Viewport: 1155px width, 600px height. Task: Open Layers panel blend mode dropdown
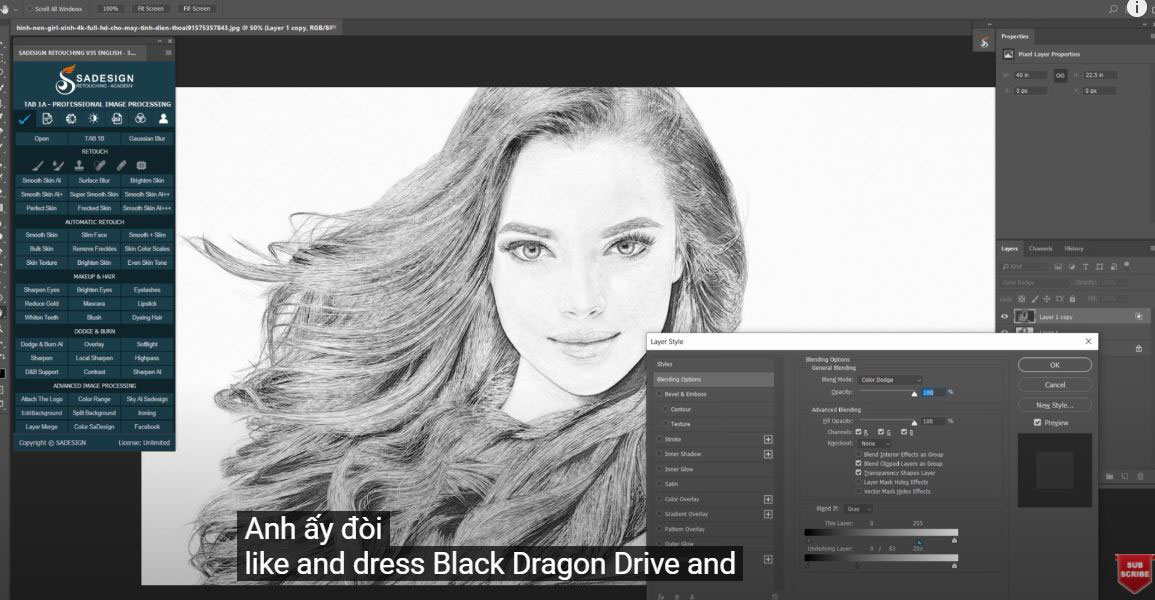coord(1034,283)
